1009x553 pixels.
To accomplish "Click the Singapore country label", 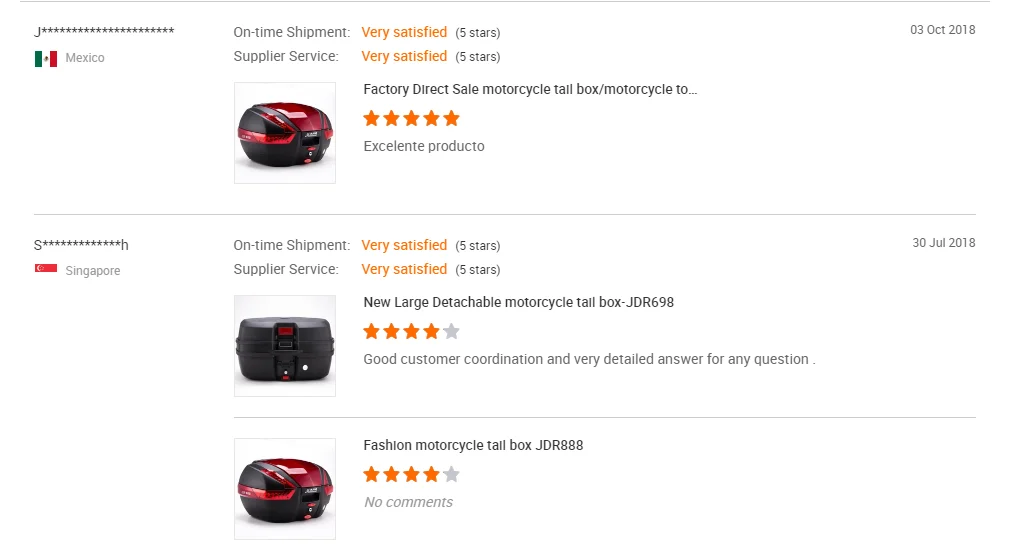I will [93, 271].
